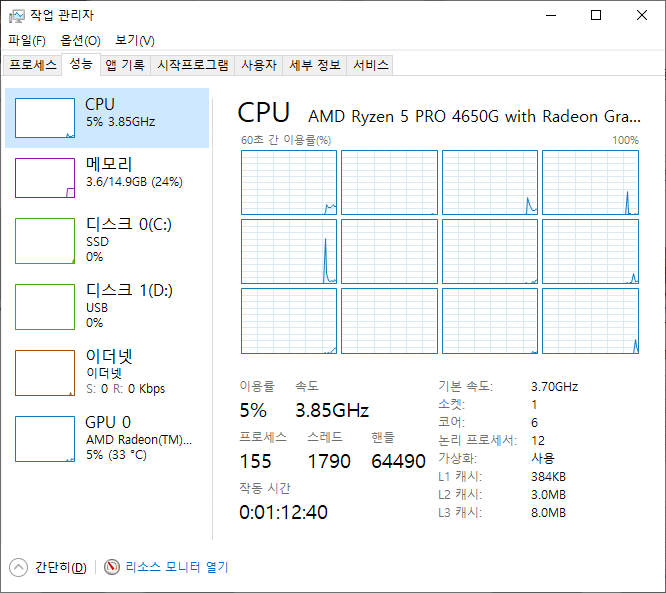The image size is (666, 593).
Task: Open the 옵션(O) menu
Action: pyautogui.click(x=80, y=41)
